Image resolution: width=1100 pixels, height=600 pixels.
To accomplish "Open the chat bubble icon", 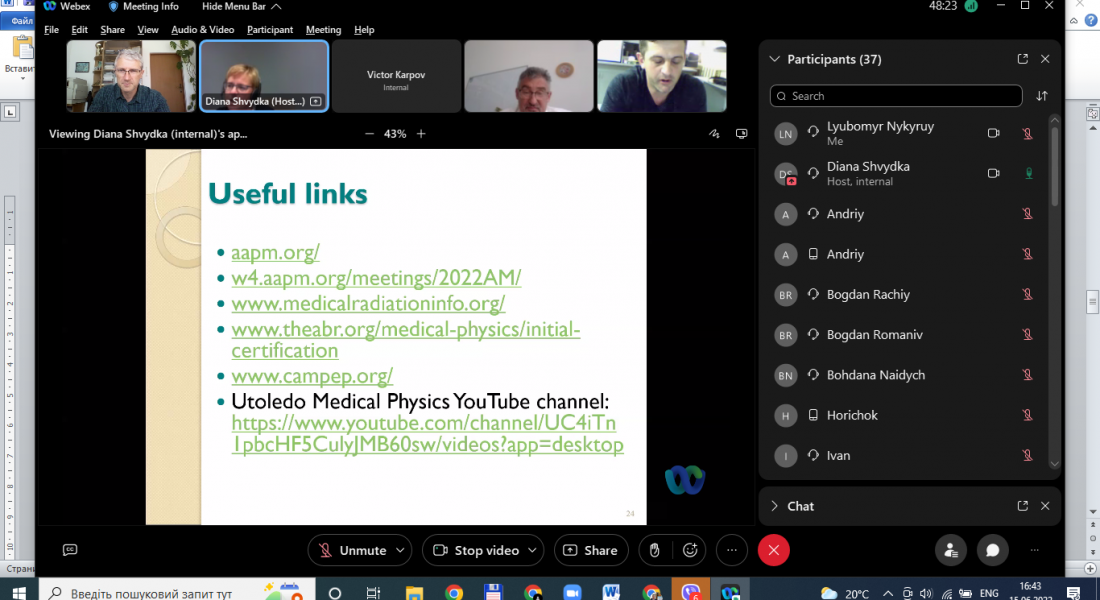I will (992, 550).
